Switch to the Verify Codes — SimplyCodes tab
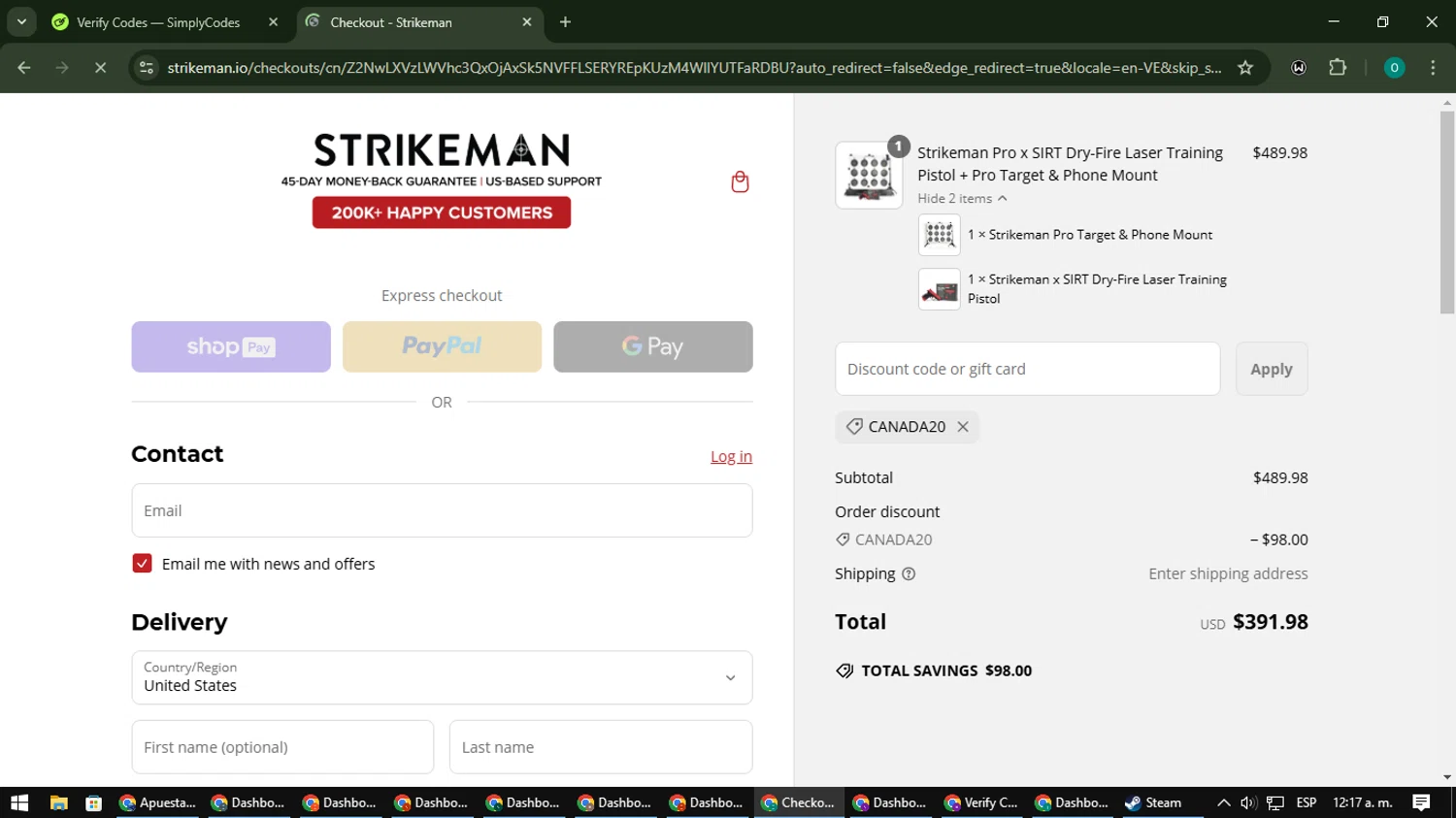The height and width of the screenshot is (818, 1456). coord(158,22)
